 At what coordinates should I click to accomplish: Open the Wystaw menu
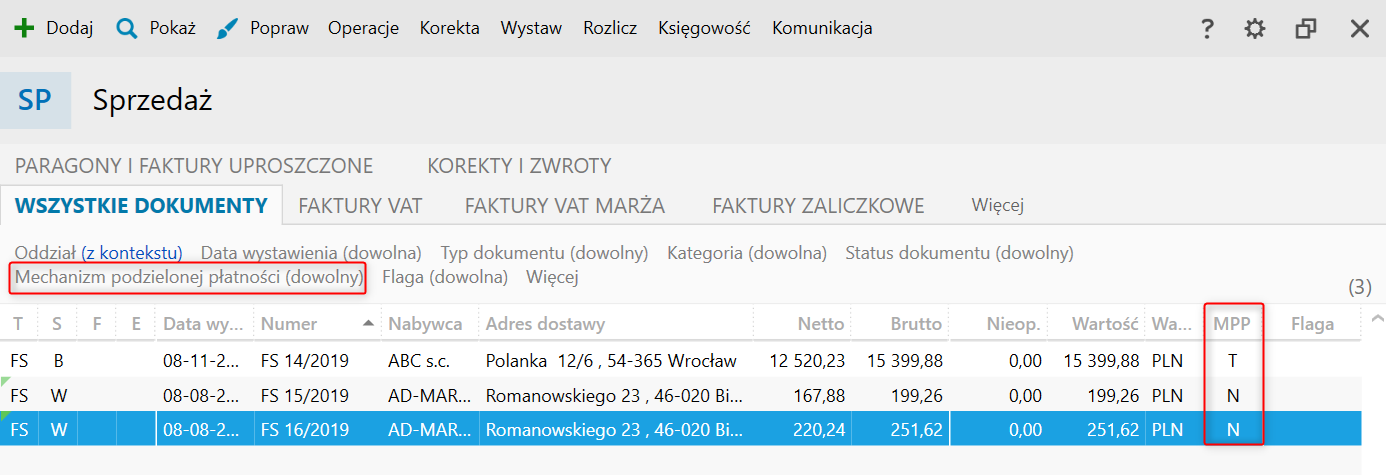pos(531,29)
